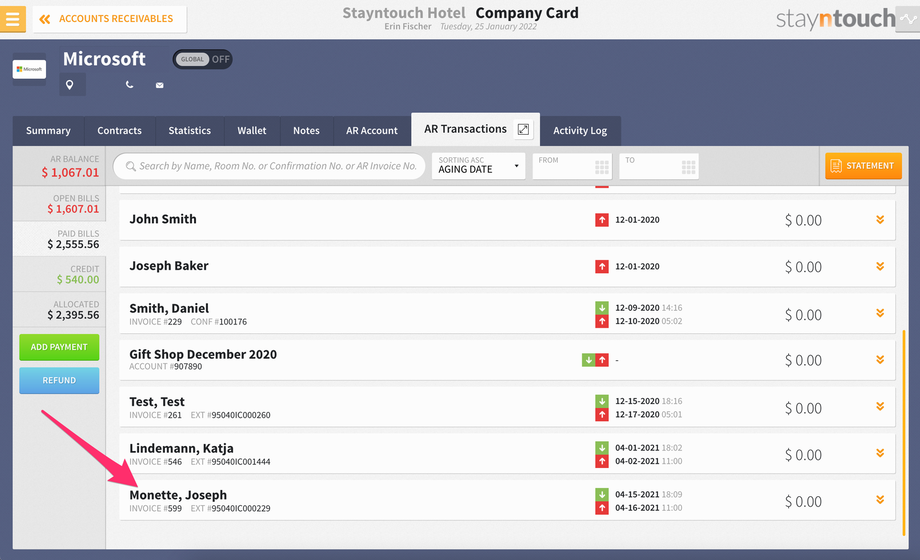Click the transaction search field
This screenshot has height=560, width=920.
(x=269, y=166)
